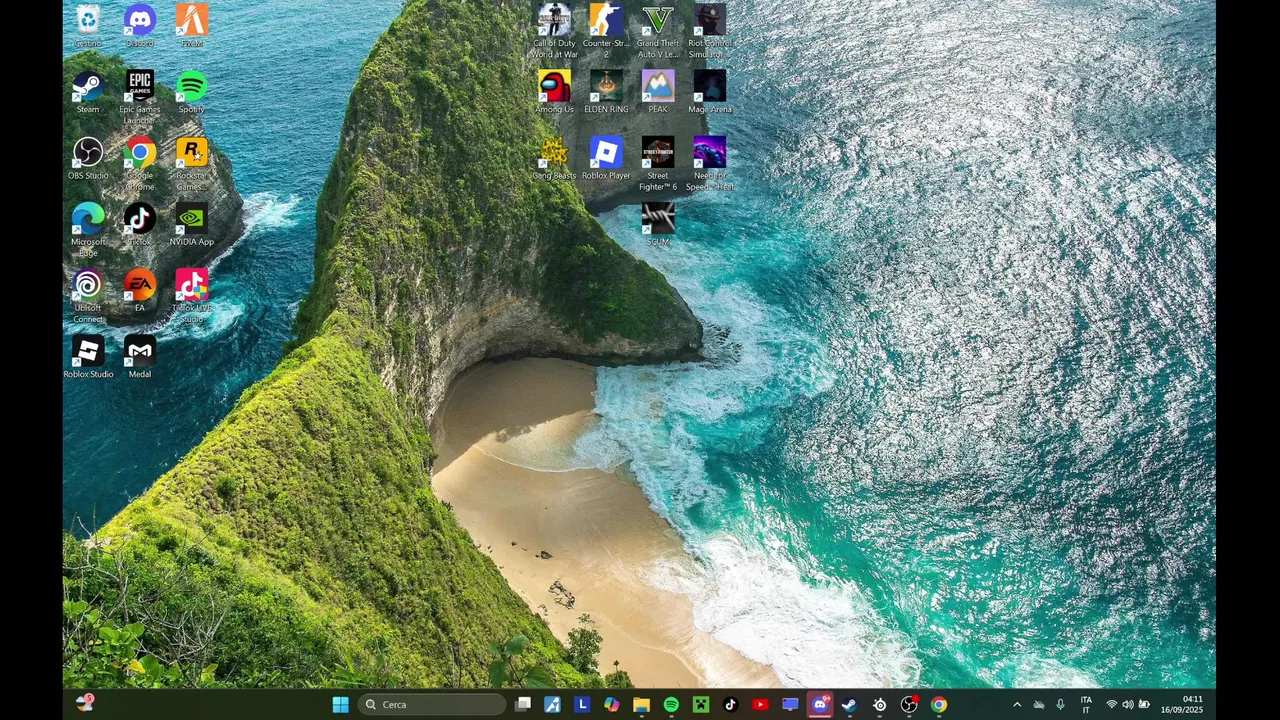Image resolution: width=1280 pixels, height=720 pixels.
Task: Switch to Chrome in the taskbar
Action: pyautogui.click(x=939, y=705)
